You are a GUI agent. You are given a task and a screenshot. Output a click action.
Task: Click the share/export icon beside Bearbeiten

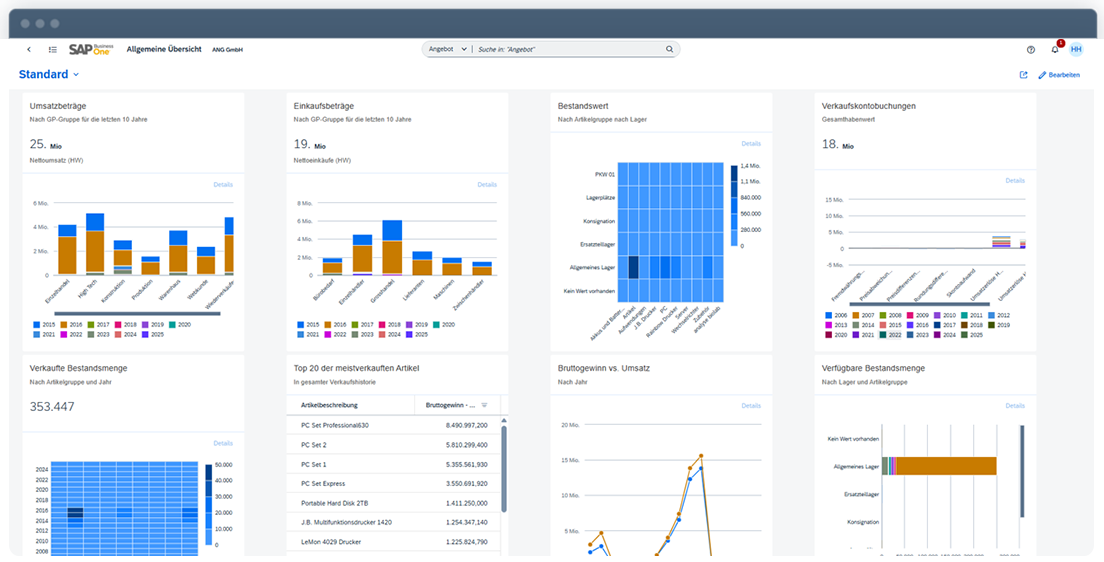[1023, 75]
